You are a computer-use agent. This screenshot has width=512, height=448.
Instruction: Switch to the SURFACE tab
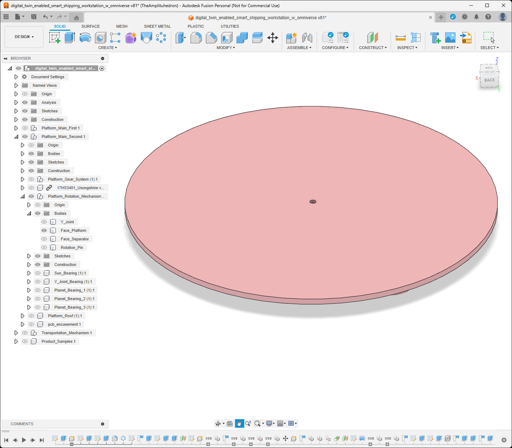[x=90, y=26]
